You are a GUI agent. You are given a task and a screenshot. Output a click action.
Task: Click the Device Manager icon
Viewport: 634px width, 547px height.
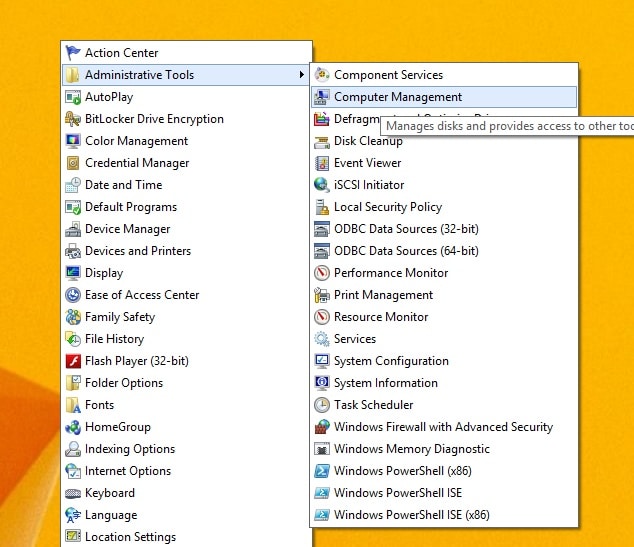click(73, 229)
